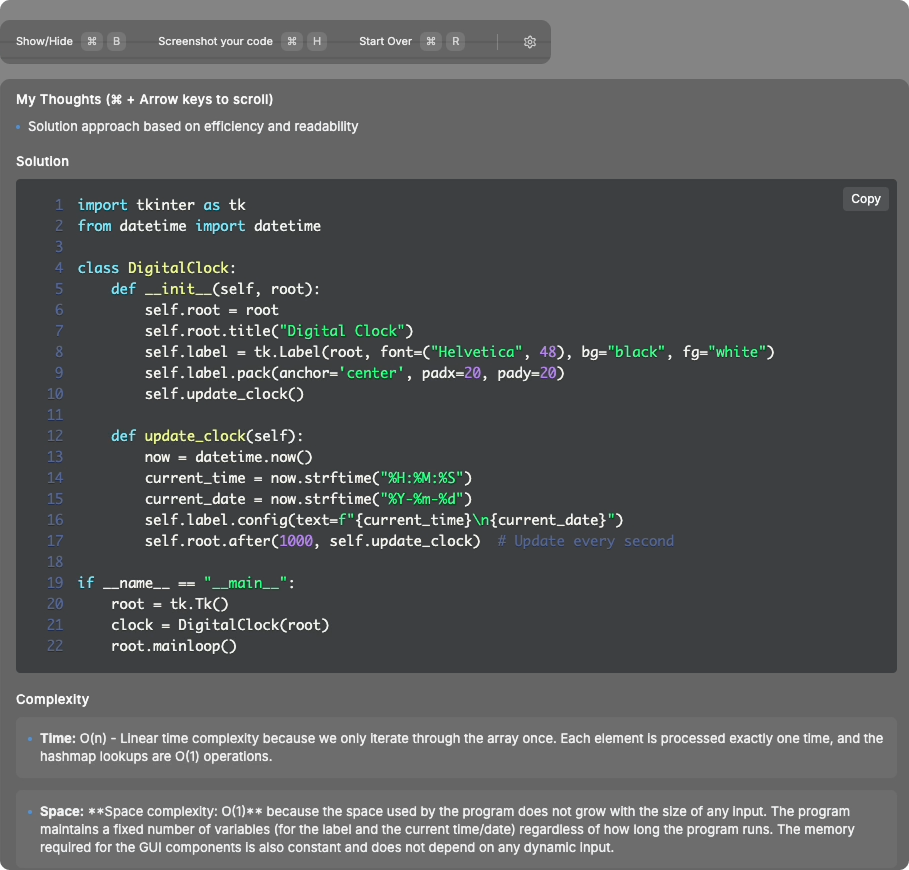The width and height of the screenshot is (909, 870).
Task: Open settings via the gear icon
Action: coord(530,42)
